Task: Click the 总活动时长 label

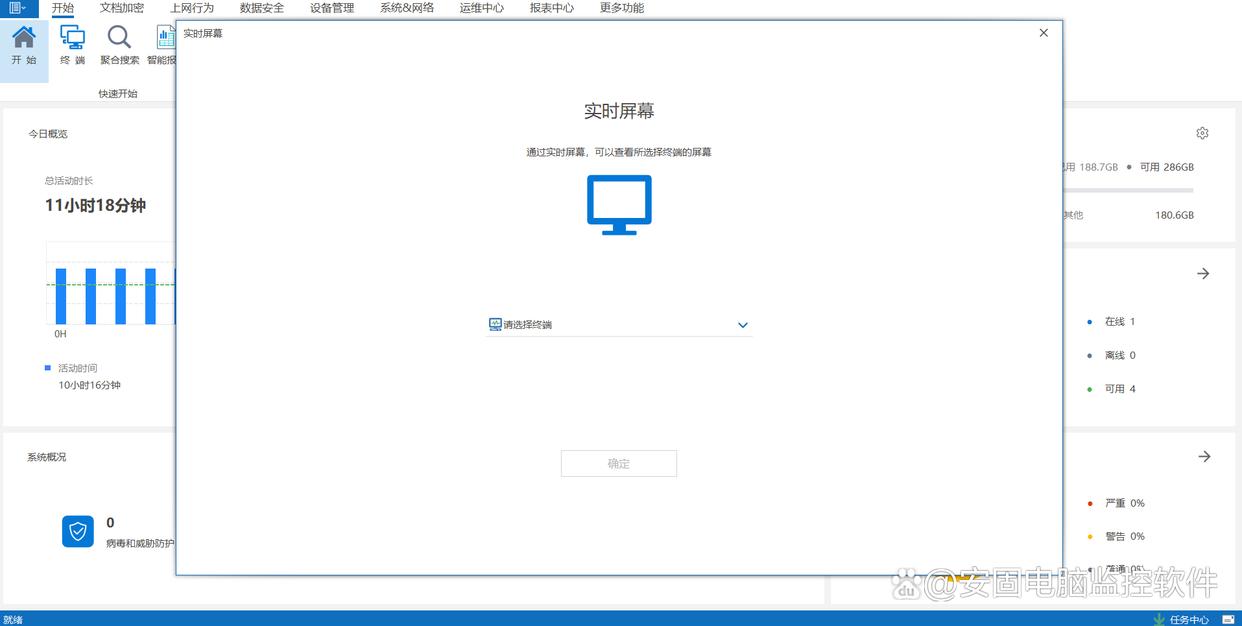Action: (69, 181)
